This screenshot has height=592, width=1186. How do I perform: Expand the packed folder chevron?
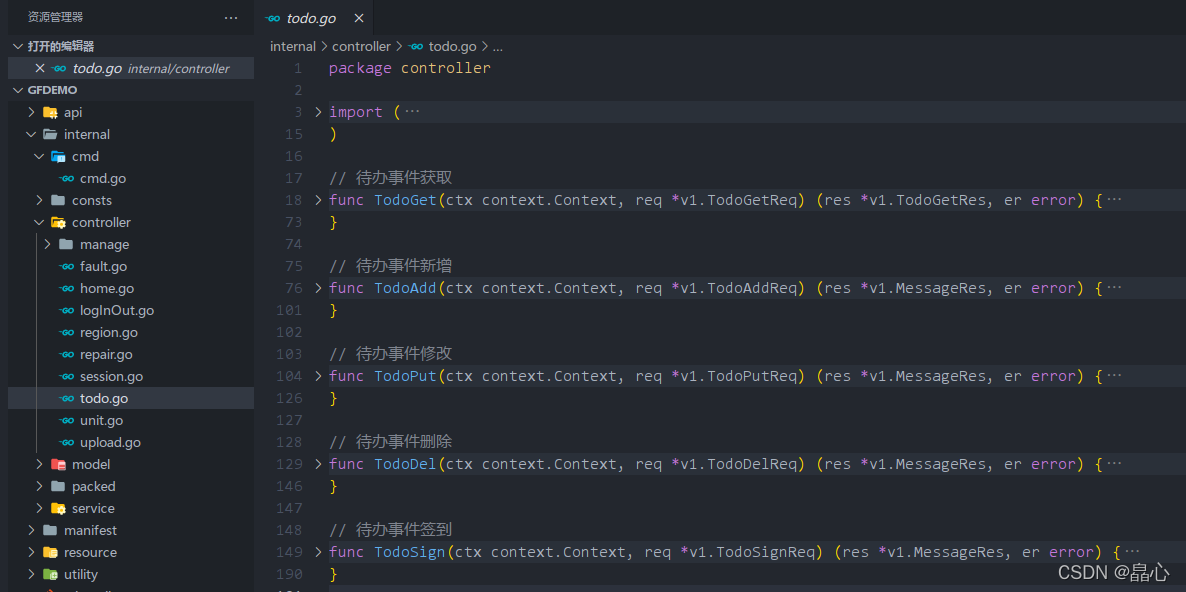pyautogui.click(x=39, y=486)
